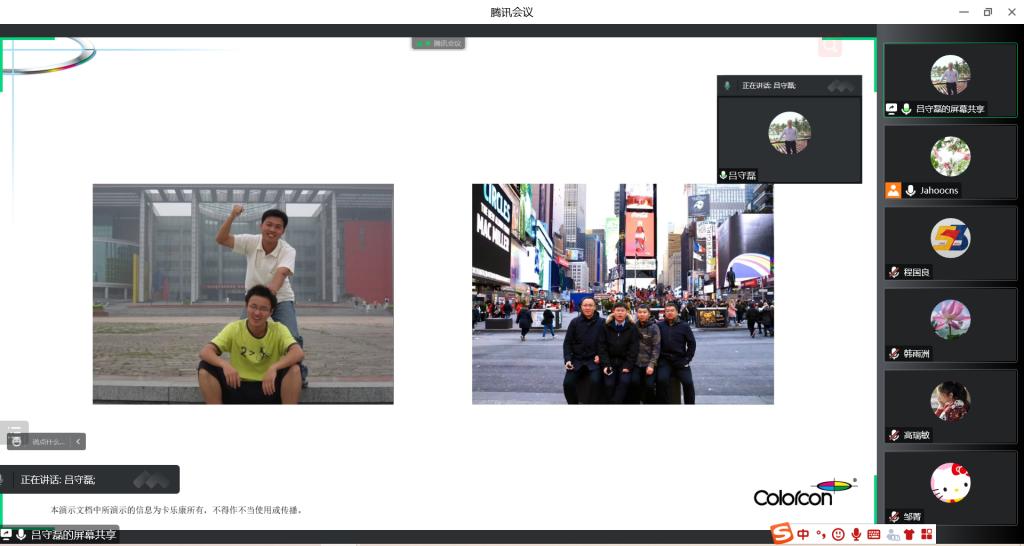
Task: Click the floating speaker window of 吕守磊
Action: click(789, 135)
